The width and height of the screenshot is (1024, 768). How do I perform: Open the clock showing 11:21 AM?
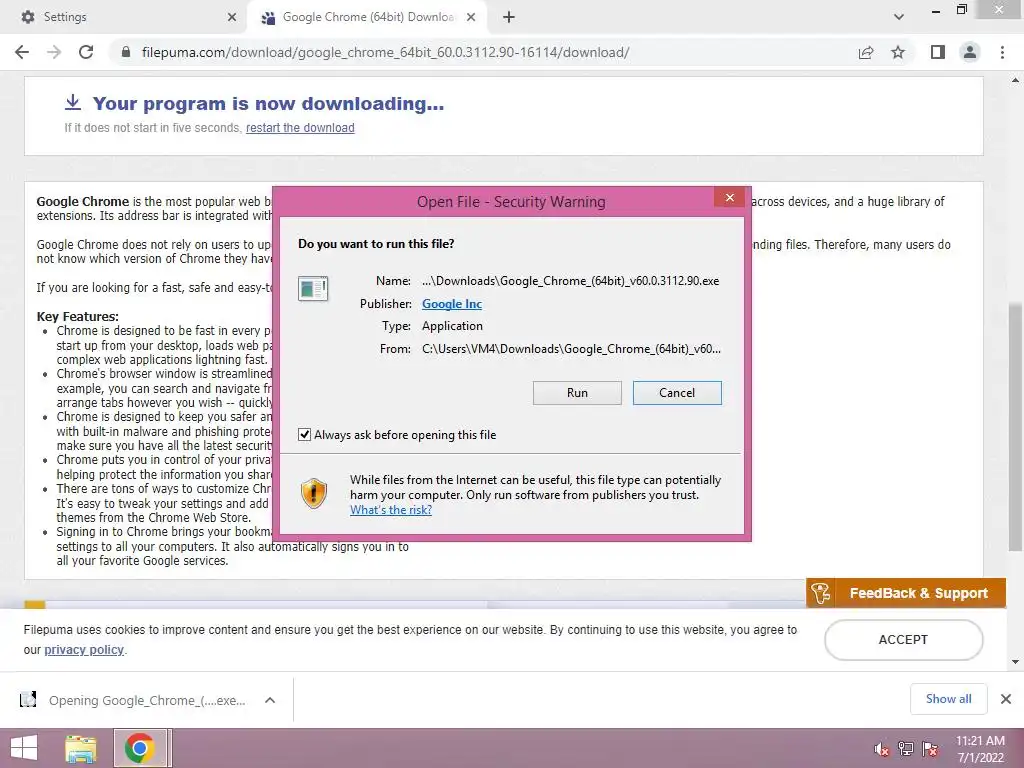[x=980, y=749]
